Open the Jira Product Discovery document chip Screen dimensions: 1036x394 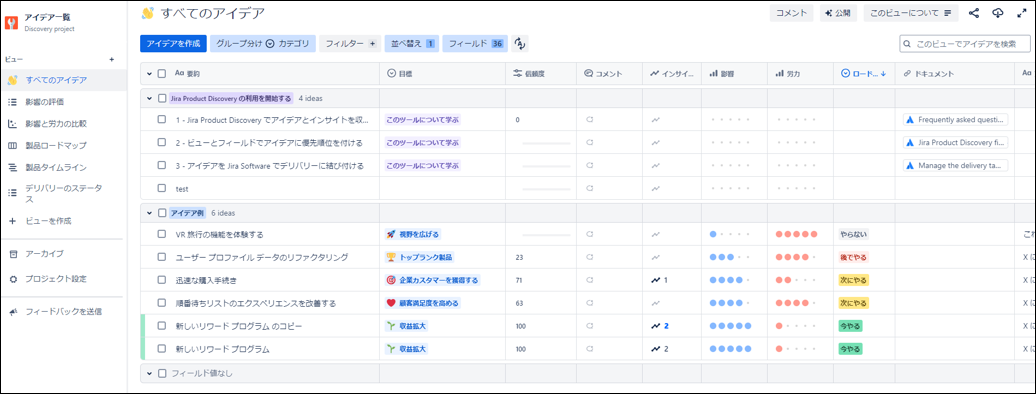[955, 142]
